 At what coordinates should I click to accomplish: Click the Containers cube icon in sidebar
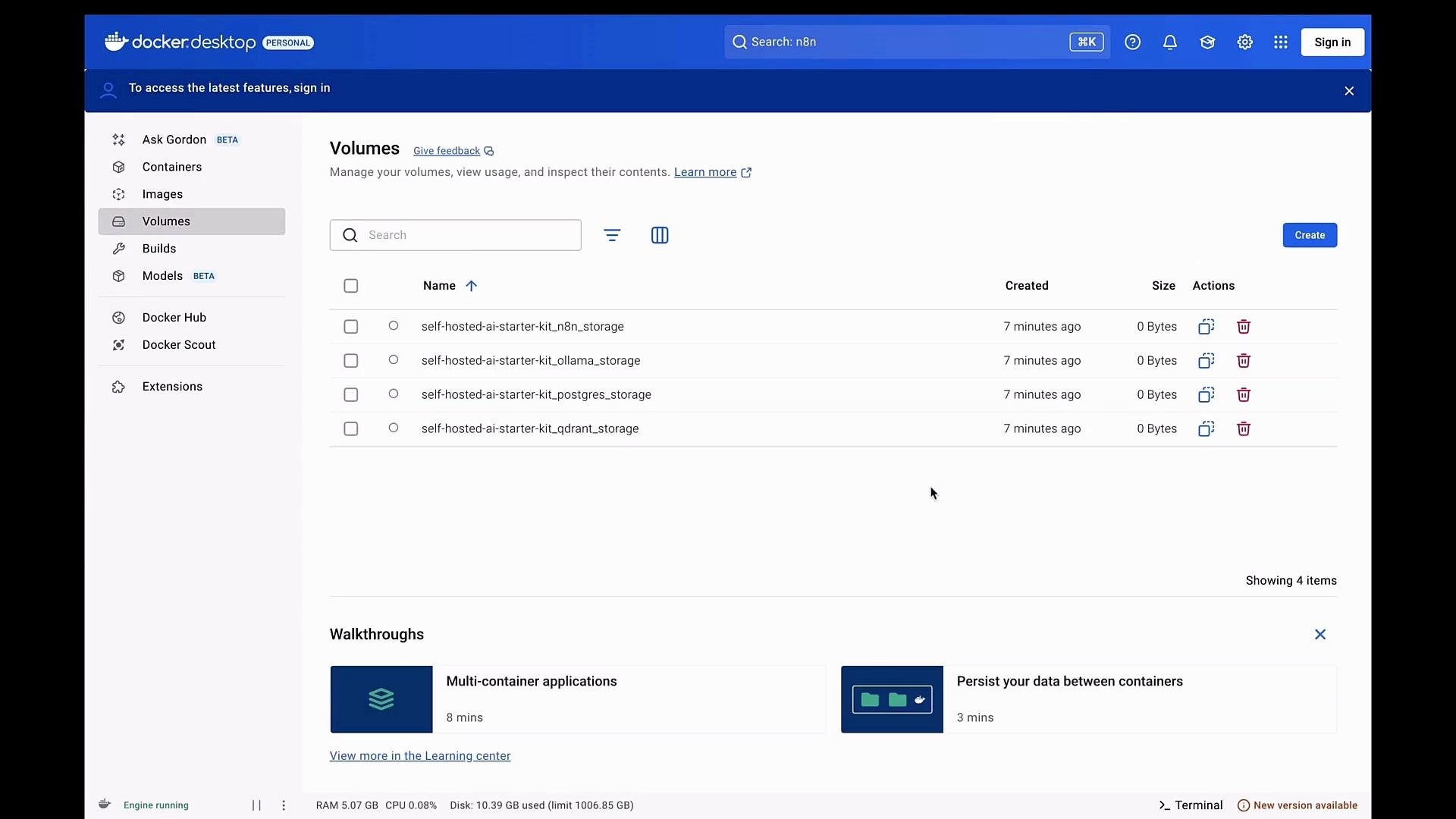pos(118,167)
